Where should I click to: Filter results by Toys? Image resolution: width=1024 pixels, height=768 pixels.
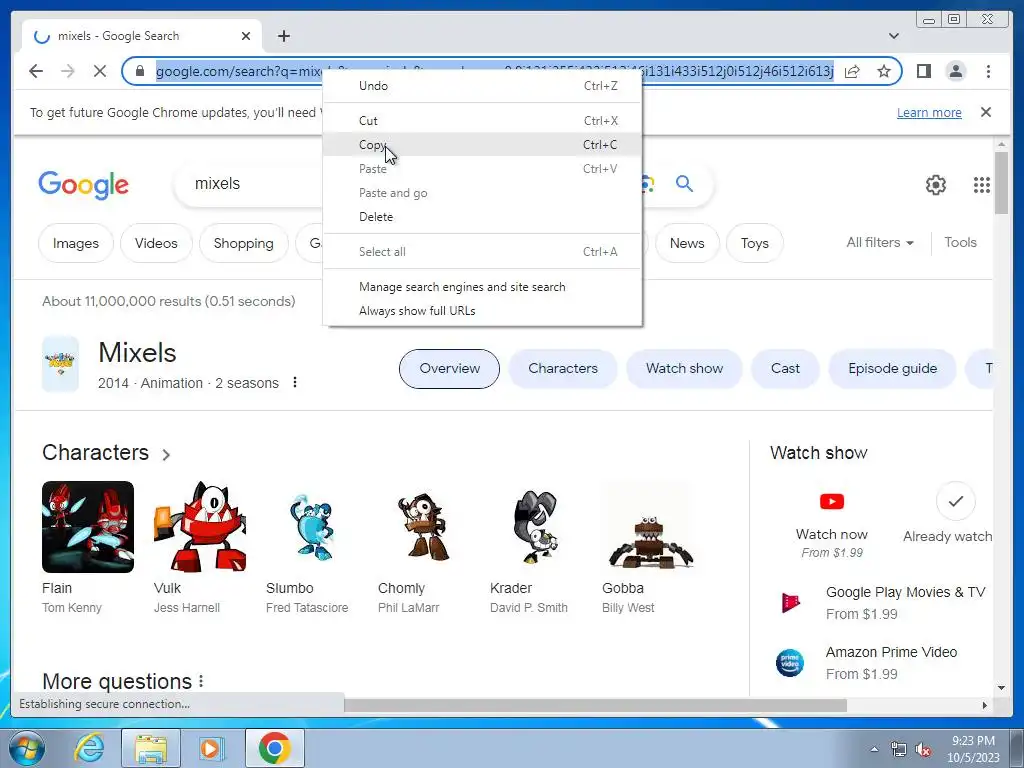(x=754, y=243)
